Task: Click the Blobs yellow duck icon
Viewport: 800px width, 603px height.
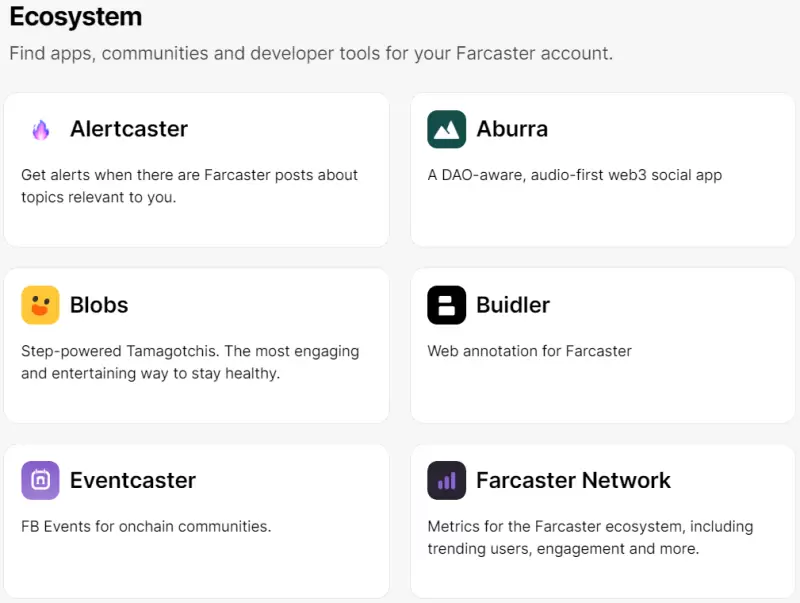Action: point(40,305)
